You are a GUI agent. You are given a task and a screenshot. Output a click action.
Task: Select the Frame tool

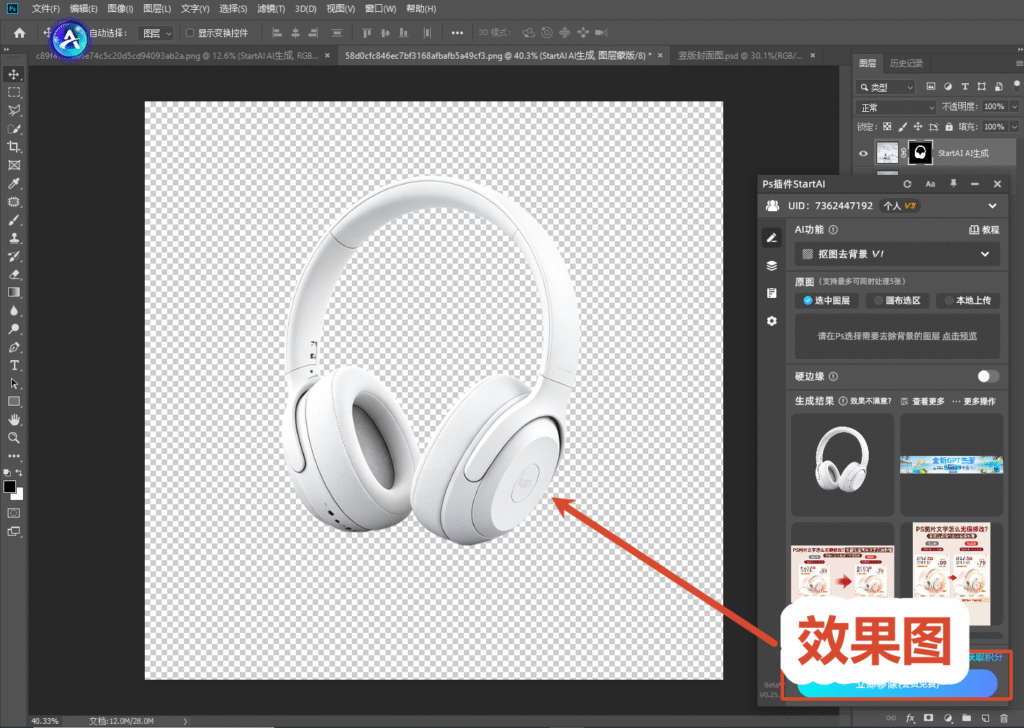14,165
